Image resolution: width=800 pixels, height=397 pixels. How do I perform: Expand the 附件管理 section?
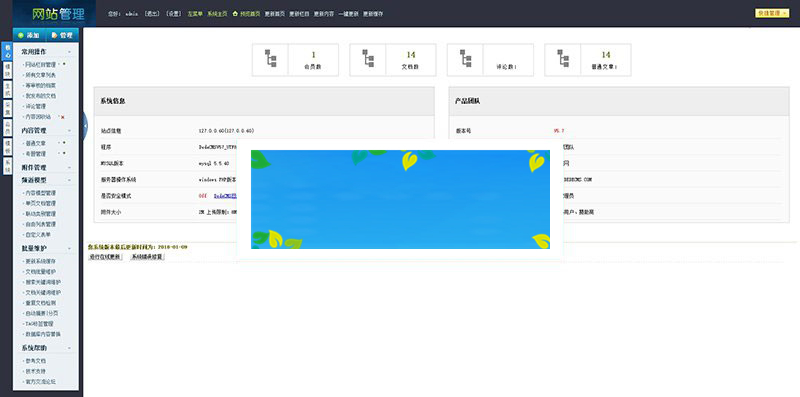(69, 167)
